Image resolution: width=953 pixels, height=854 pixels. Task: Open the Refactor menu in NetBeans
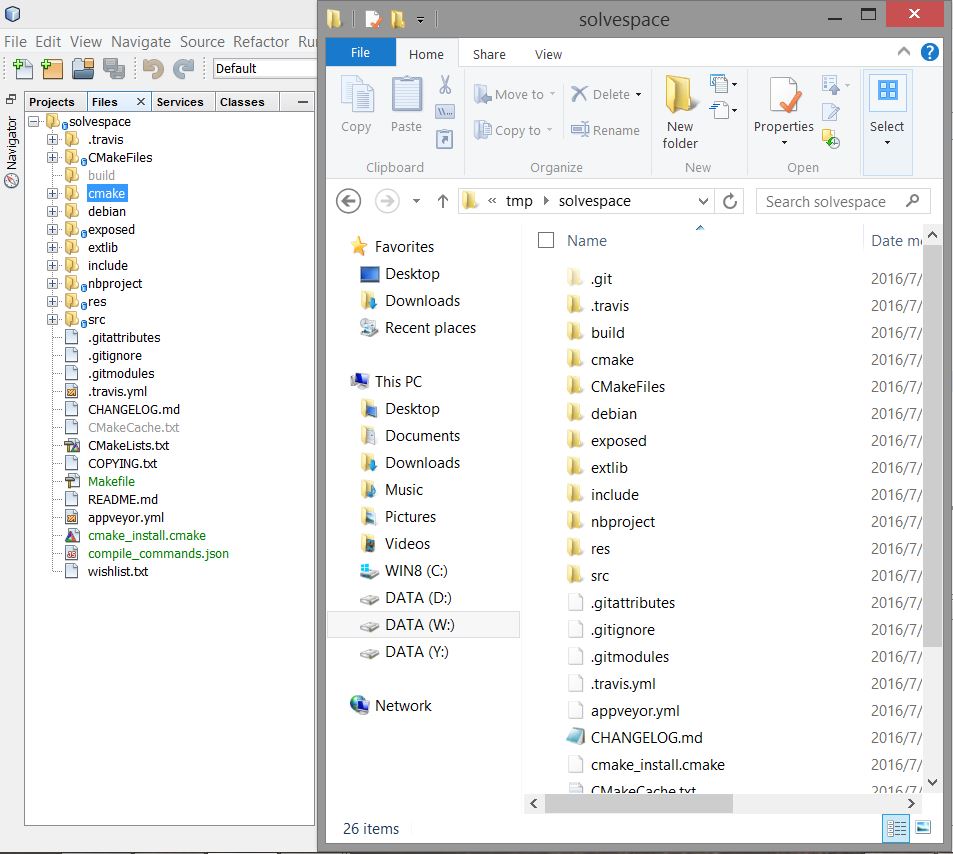point(261,42)
